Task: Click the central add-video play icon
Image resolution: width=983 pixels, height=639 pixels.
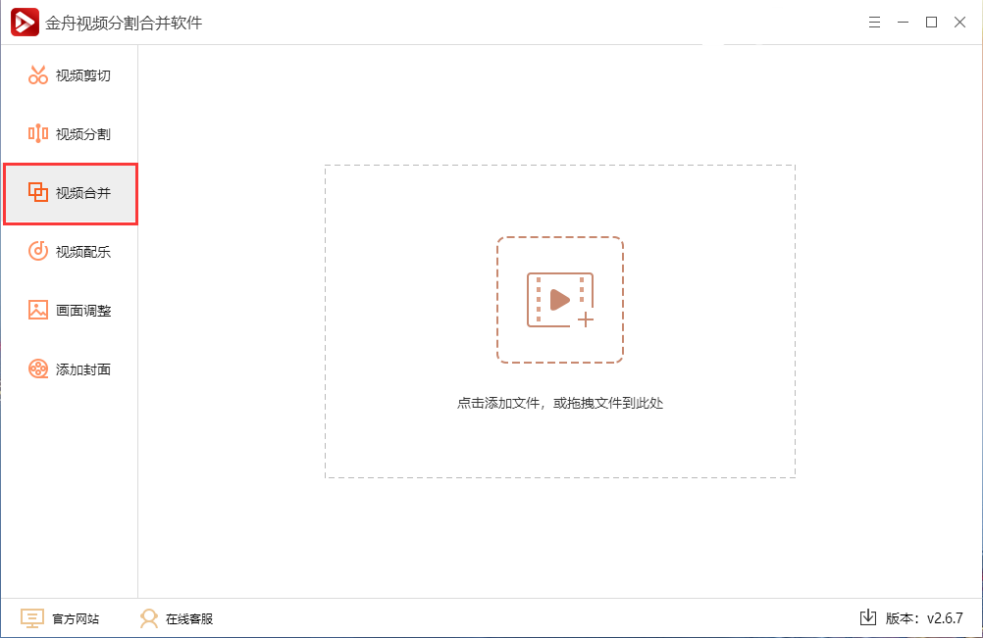Action: 560,299
